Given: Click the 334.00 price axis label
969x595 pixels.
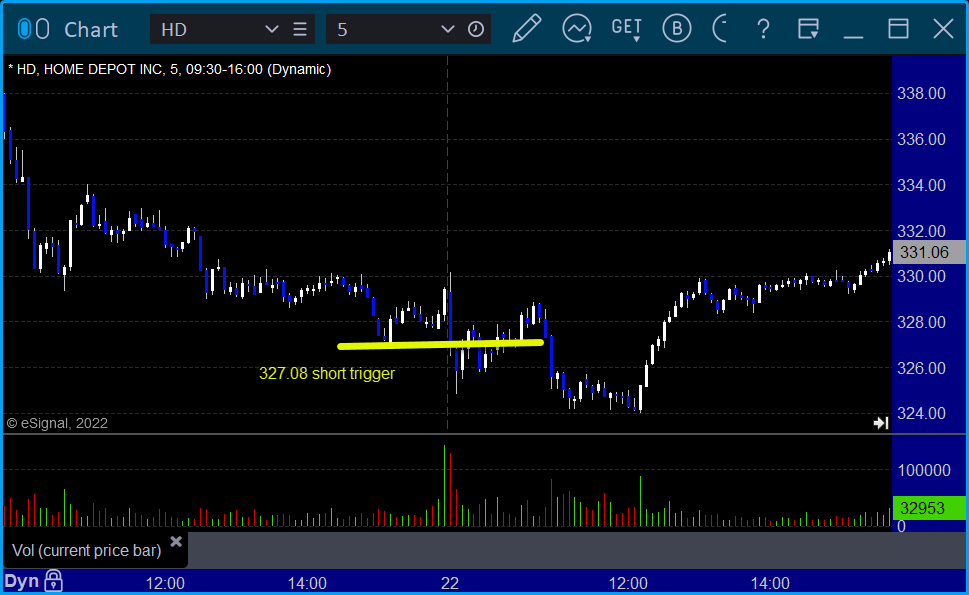Looking at the screenshot, I should click(x=921, y=185).
